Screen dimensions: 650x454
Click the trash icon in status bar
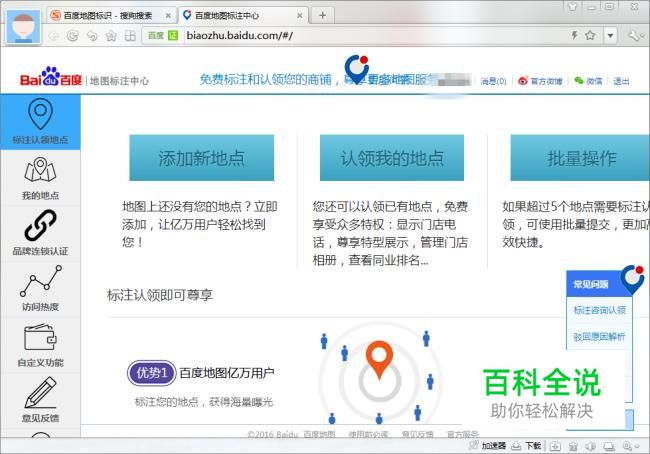click(573, 446)
